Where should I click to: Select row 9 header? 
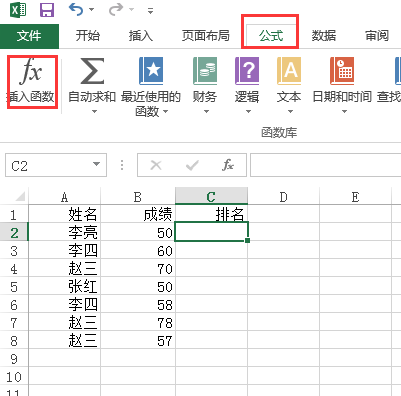[14, 359]
